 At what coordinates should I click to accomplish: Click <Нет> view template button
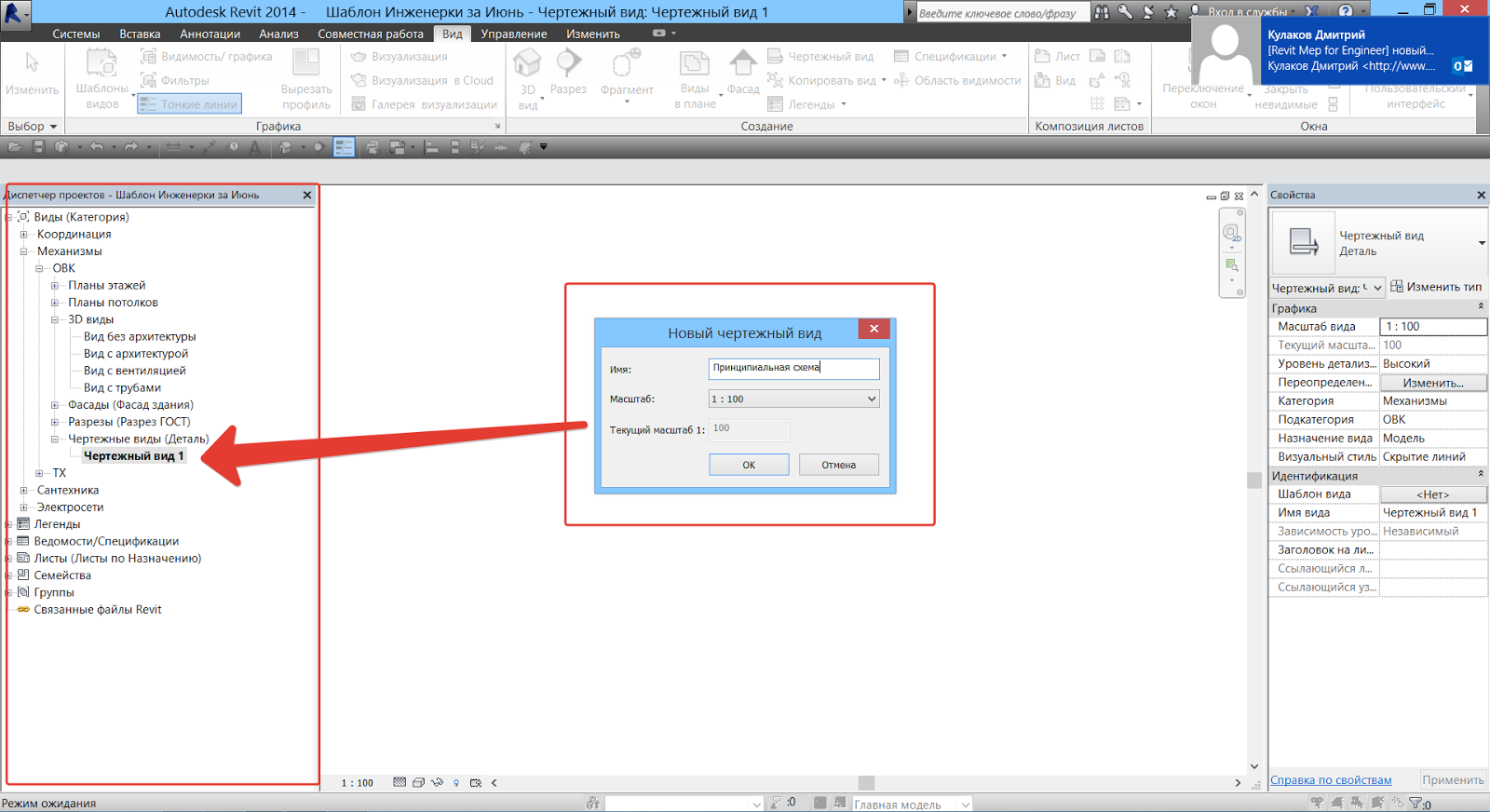coord(1432,494)
